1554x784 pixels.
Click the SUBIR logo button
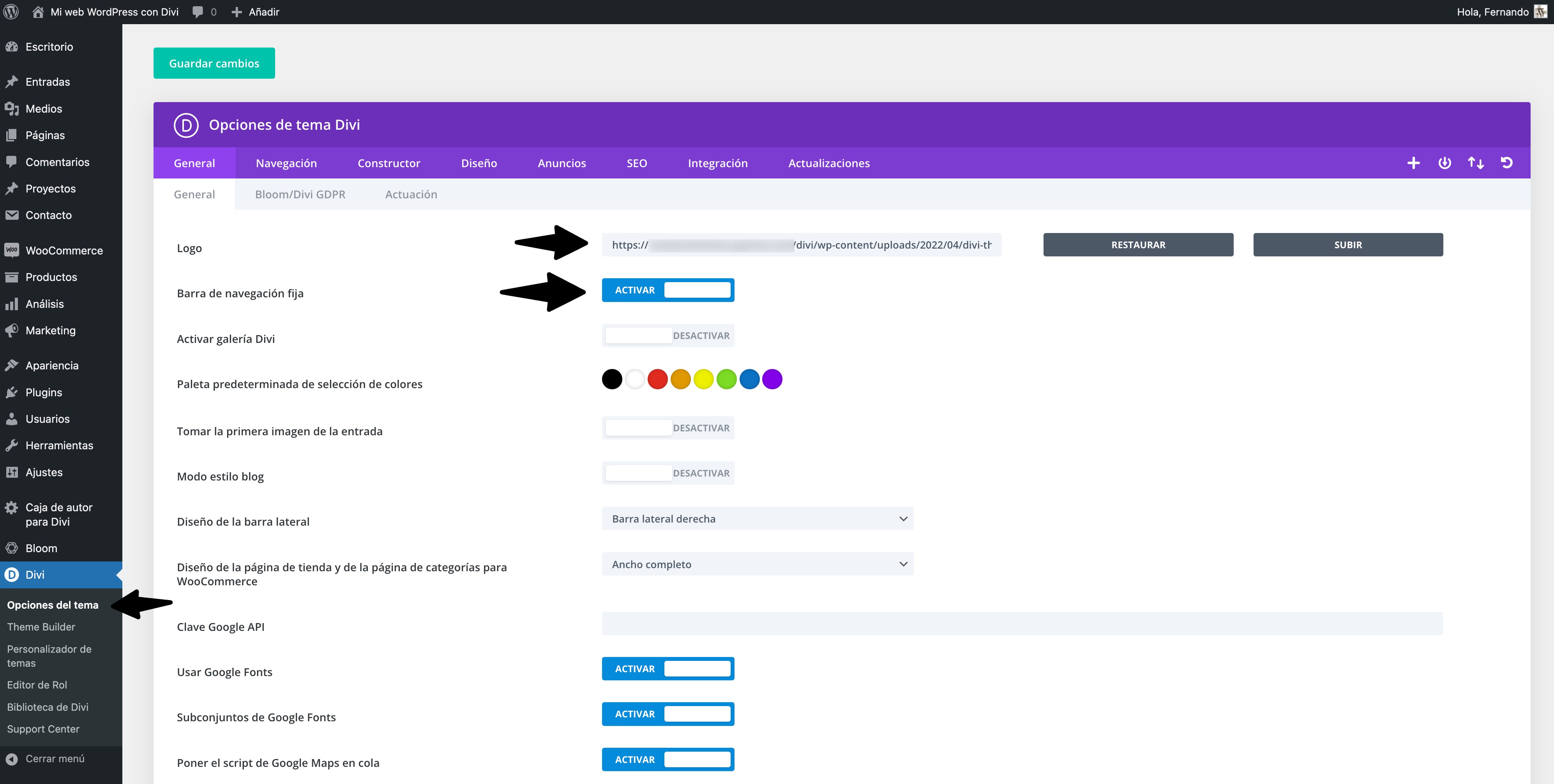1348,245
